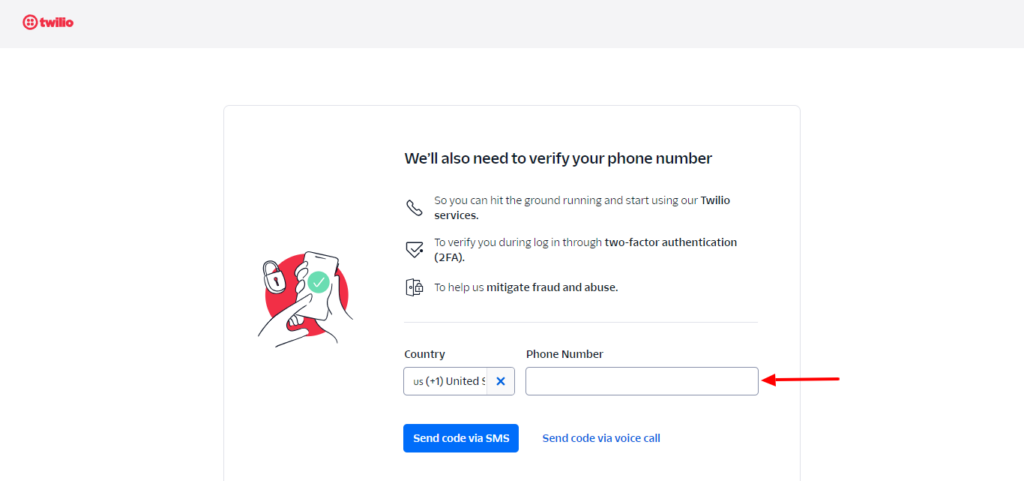Viewport: 1024px width, 481px height.
Task: Choose Send code via voice call
Action: point(601,438)
